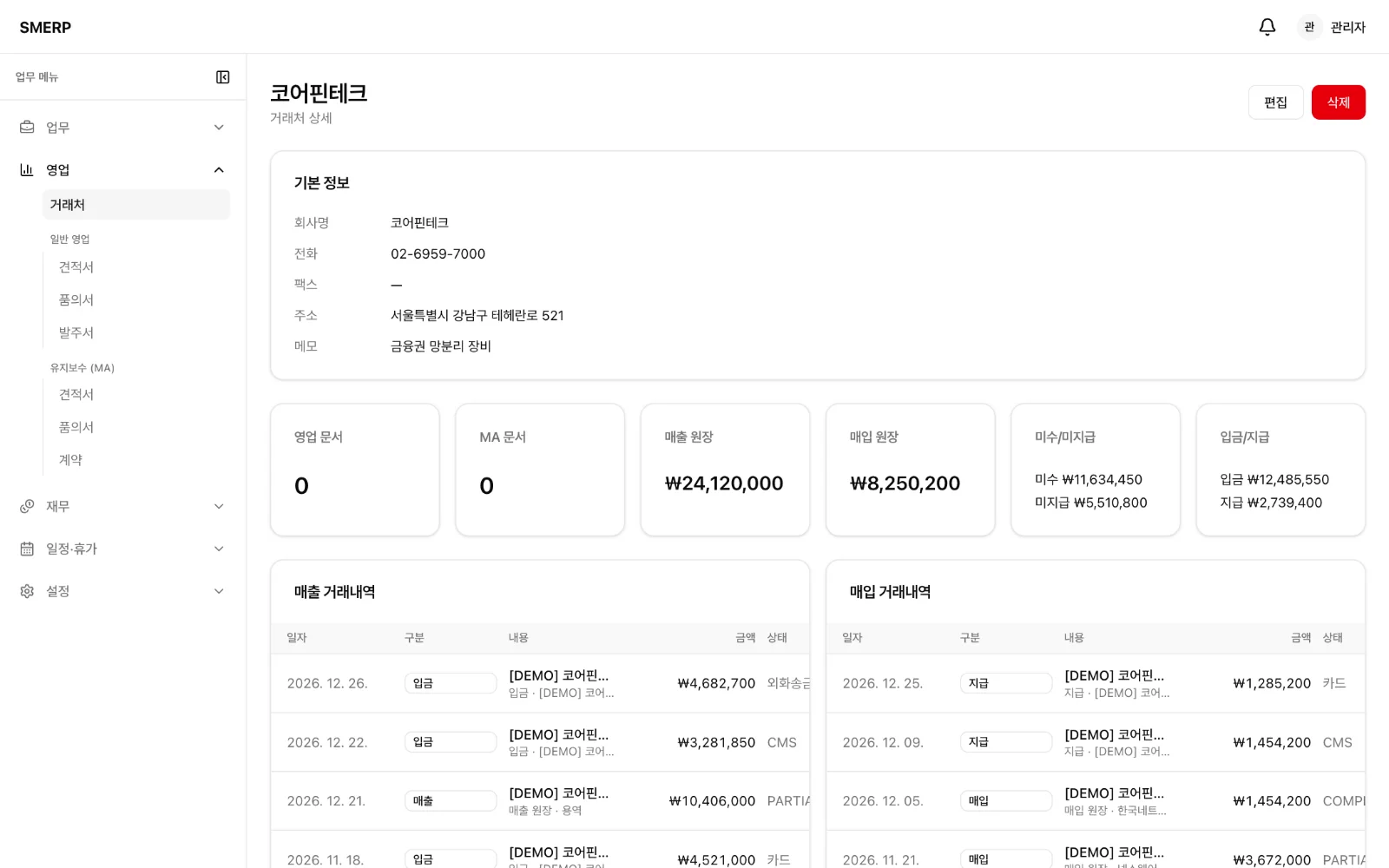The image size is (1389, 868).
Task: Click the 업무 briefcase icon
Action: (27, 128)
